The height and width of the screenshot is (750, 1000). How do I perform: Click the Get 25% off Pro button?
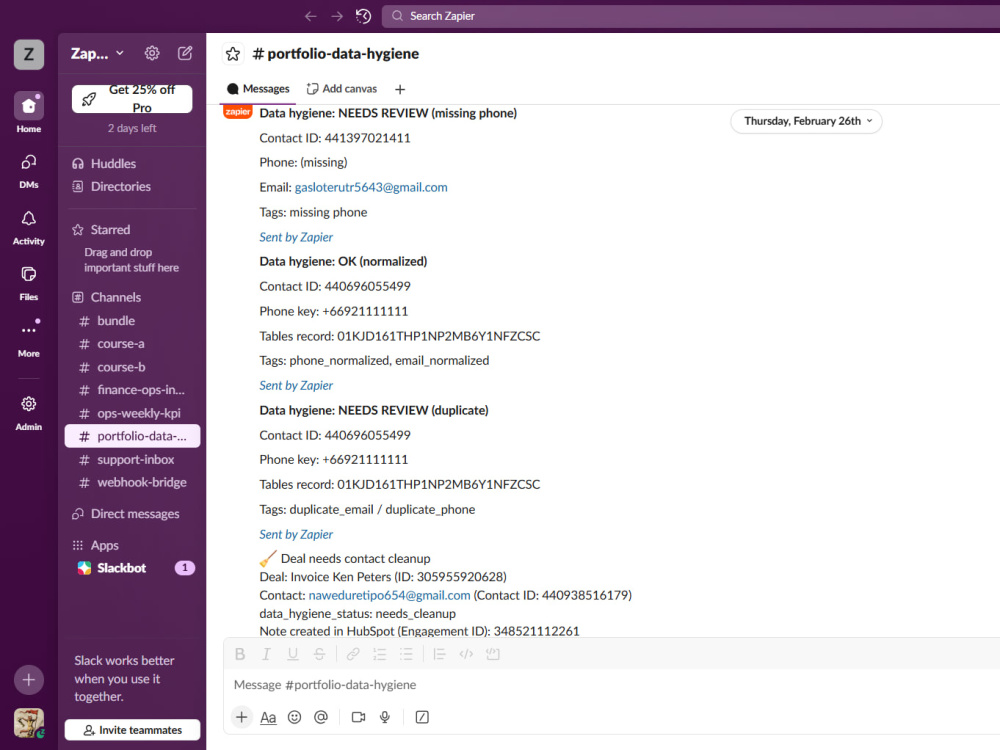click(x=132, y=99)
